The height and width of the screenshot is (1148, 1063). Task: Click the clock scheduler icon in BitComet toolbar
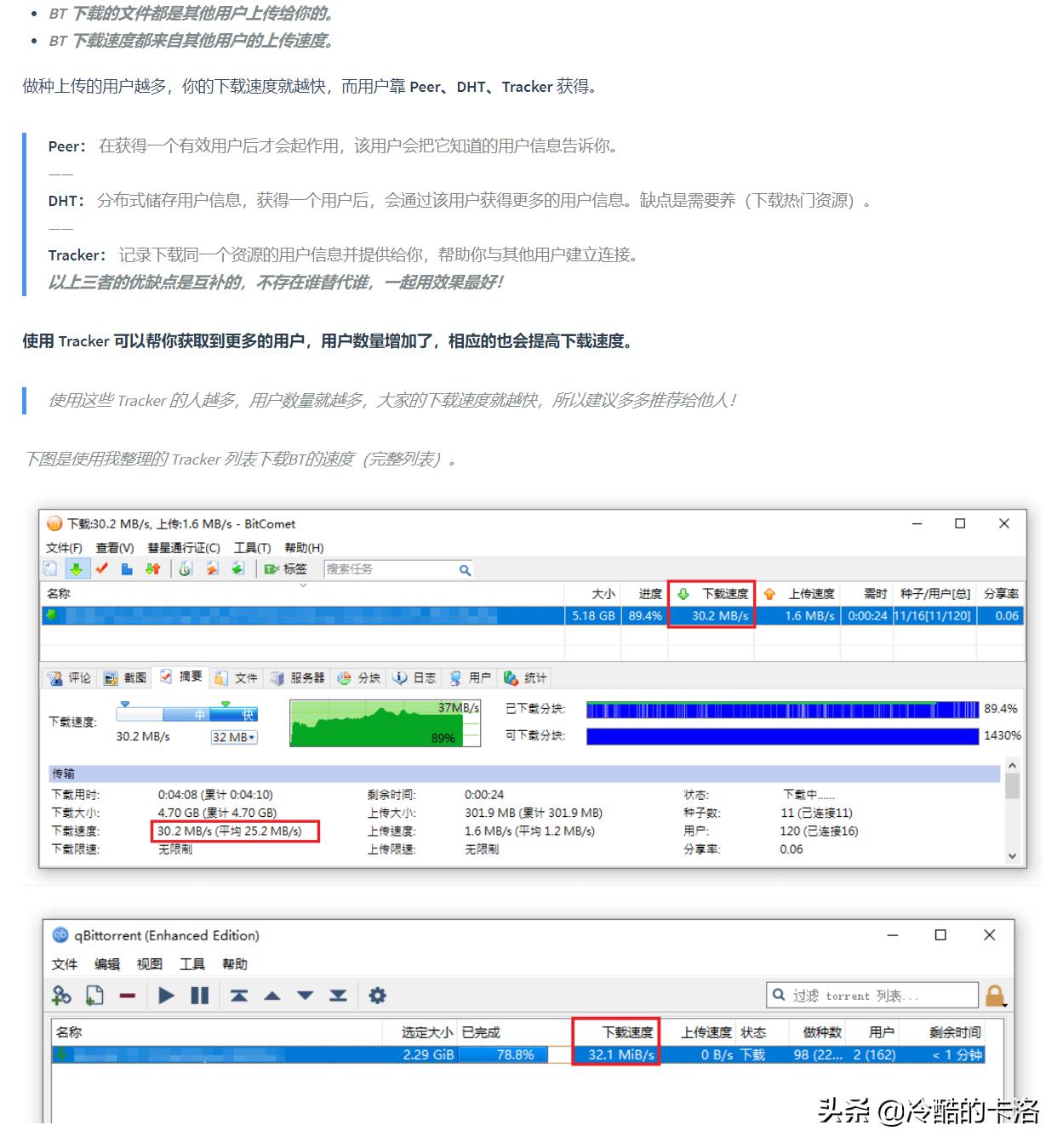click(186, 569)
